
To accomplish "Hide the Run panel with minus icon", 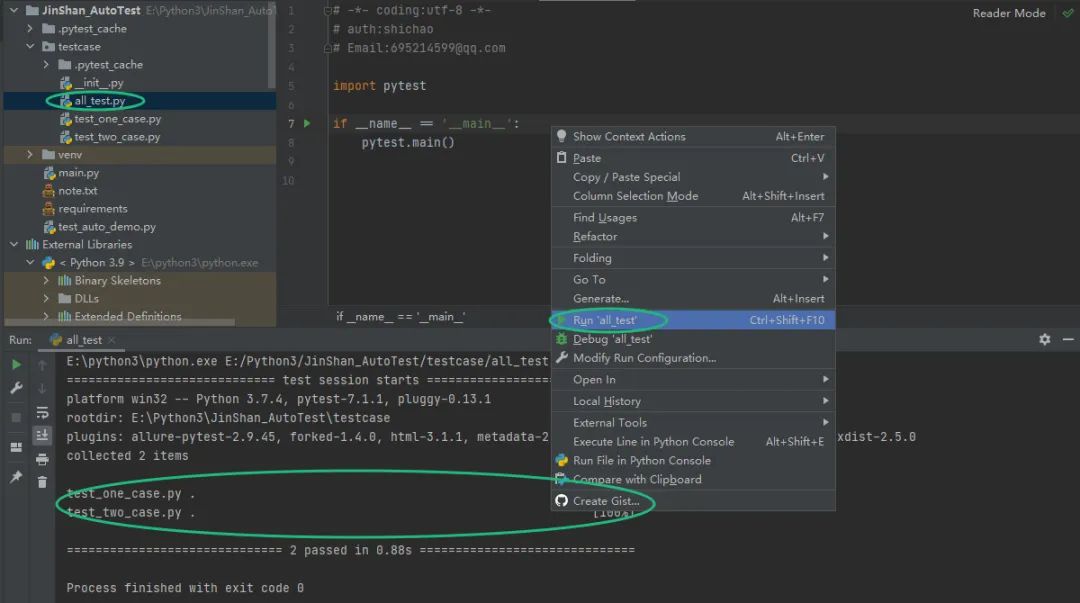I will click(1068, 339).
